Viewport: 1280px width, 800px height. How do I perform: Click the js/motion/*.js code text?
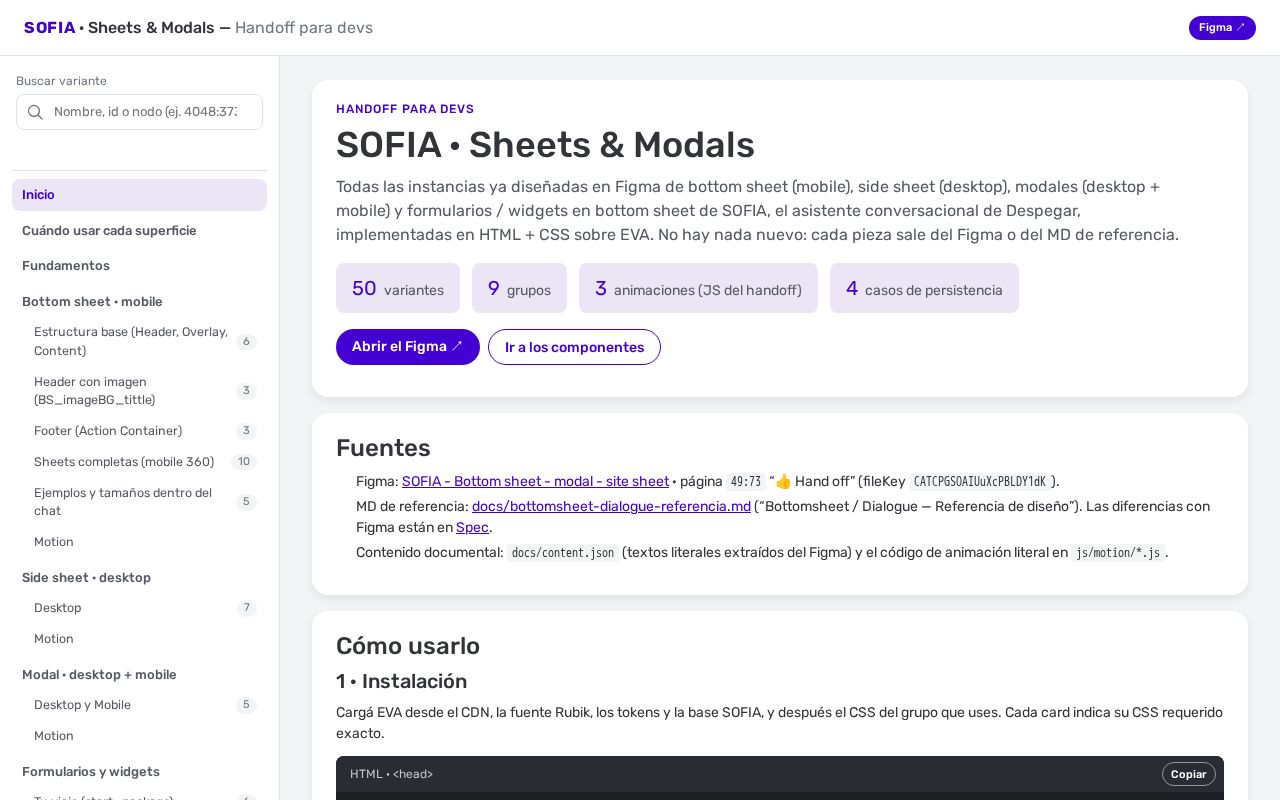pos(1118,553)
